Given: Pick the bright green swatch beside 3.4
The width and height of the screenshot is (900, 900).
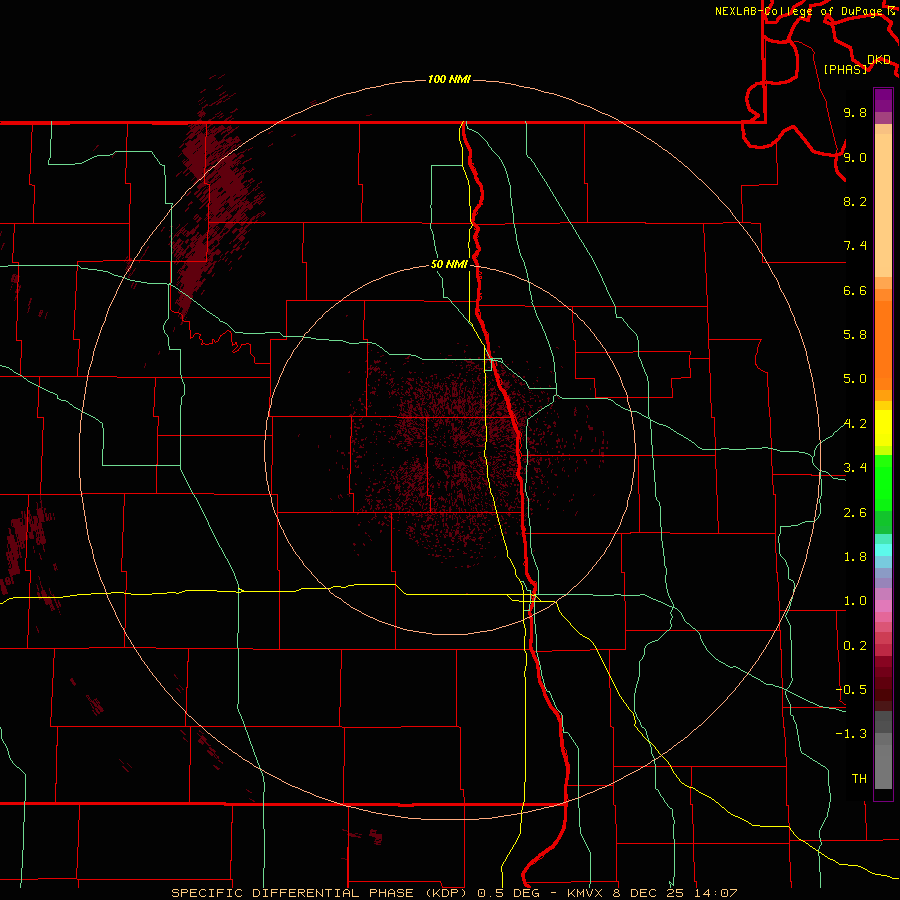Looking at the screenshot, I should click(883, 482).
